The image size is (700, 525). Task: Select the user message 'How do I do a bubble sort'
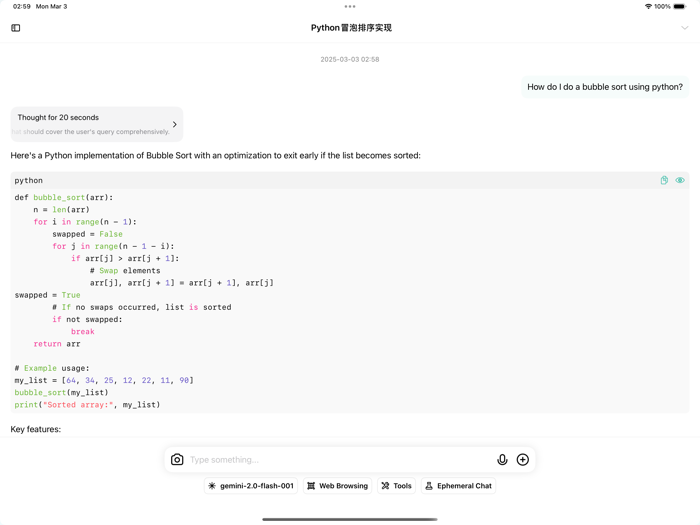(x=605, y=87)
